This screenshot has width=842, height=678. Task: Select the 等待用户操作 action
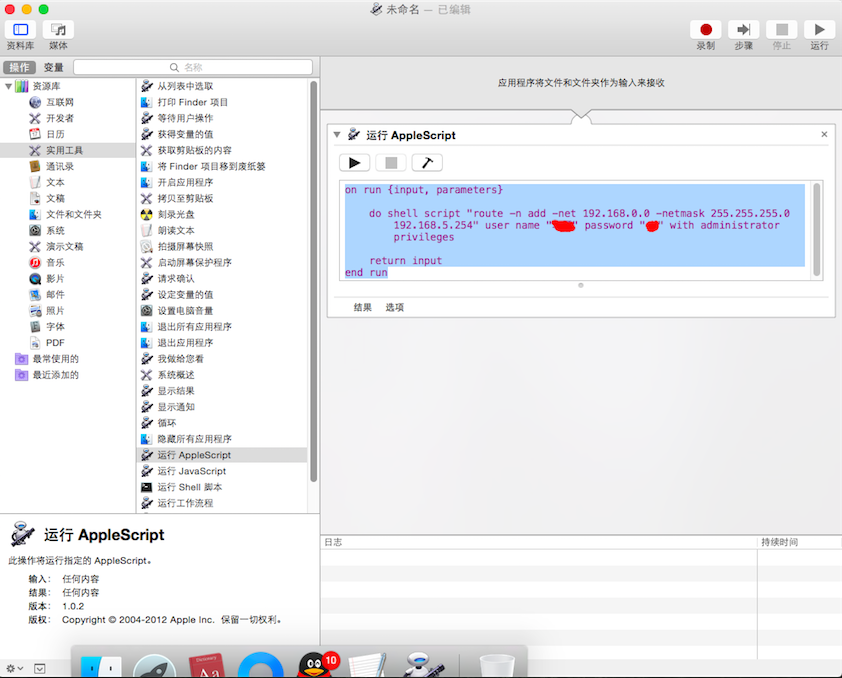(x=222, y=118)
